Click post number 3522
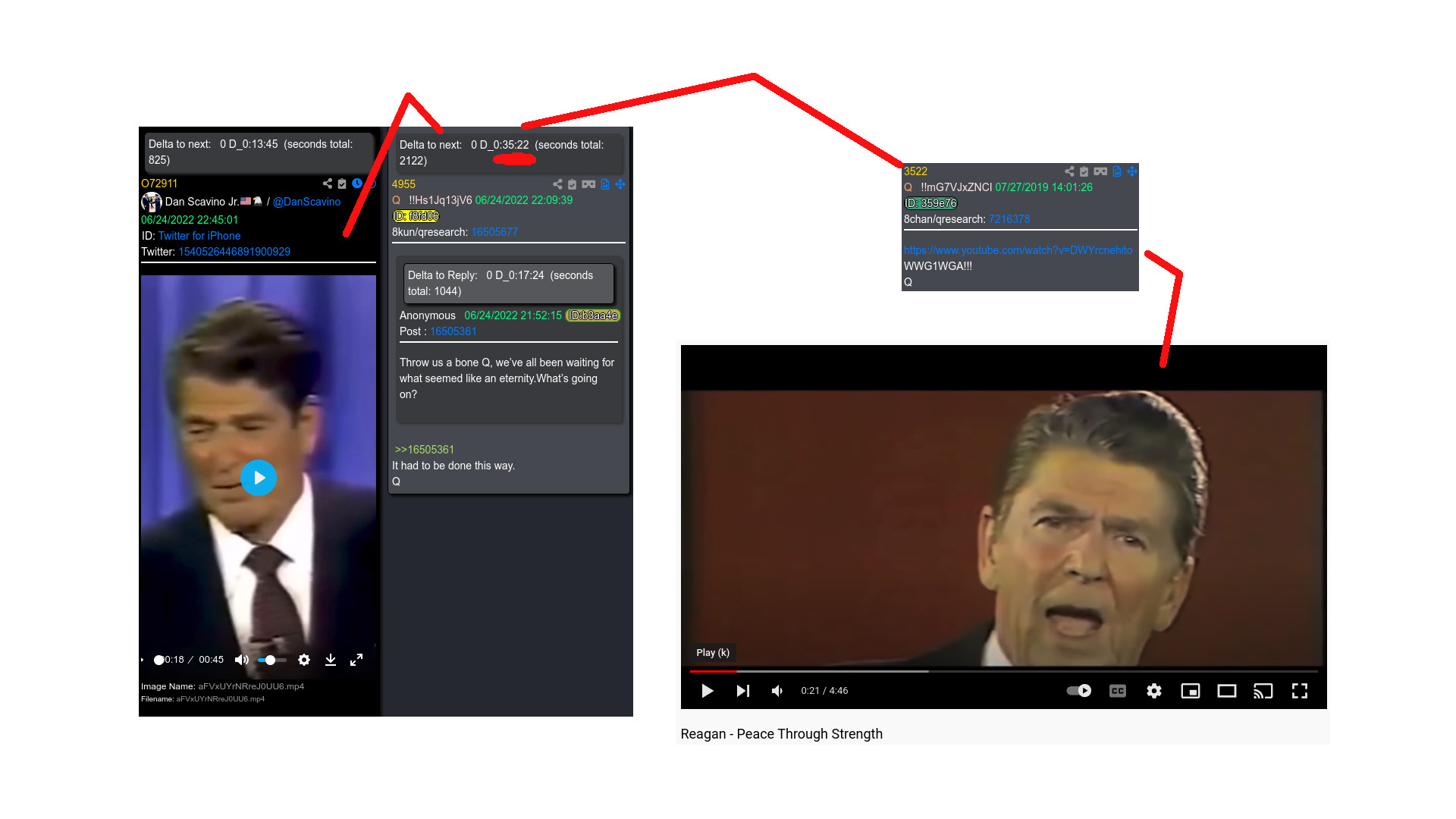 click(915, 171)
